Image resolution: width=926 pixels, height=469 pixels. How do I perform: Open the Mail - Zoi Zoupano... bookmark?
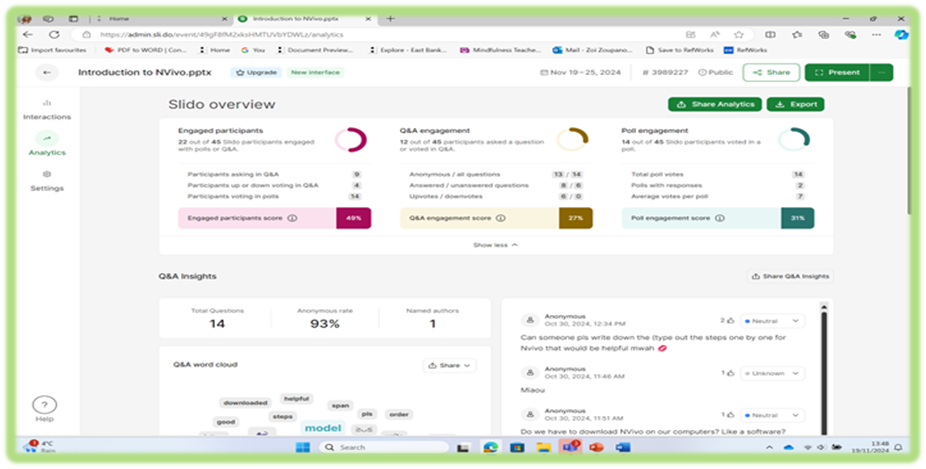[x=592, y=50]
